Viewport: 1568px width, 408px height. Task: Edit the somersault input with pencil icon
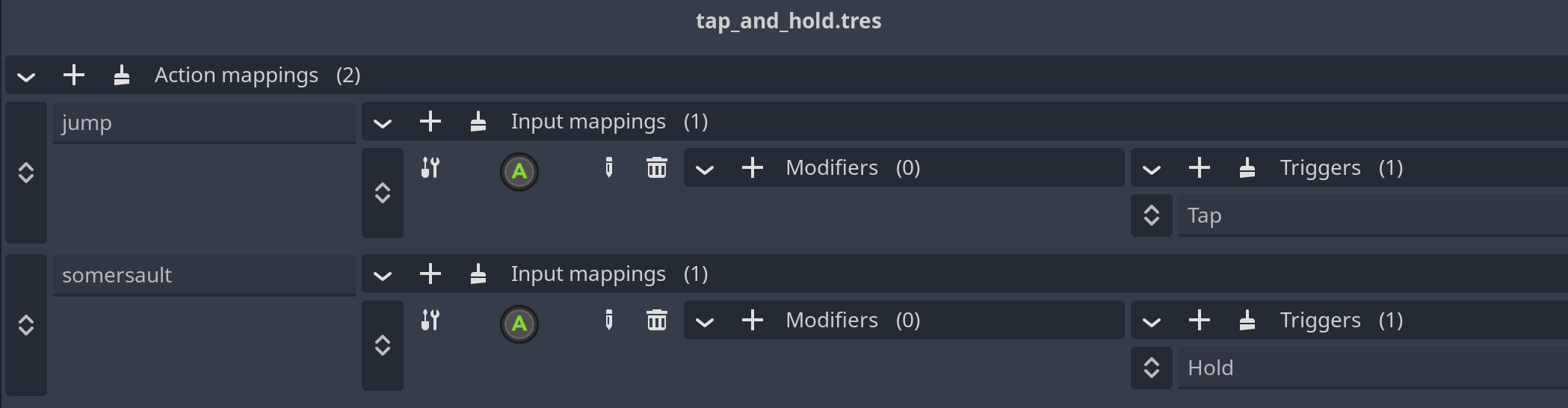pos(609,320)
